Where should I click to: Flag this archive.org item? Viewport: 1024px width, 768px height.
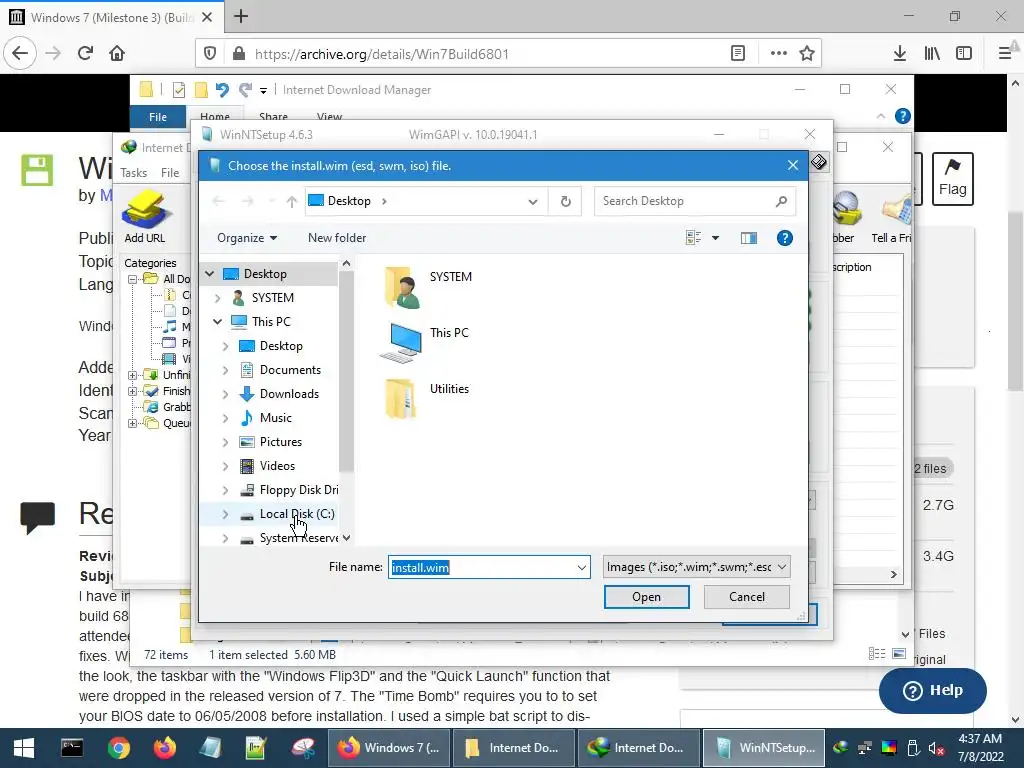pyautogui.click(x=953, y=178)
